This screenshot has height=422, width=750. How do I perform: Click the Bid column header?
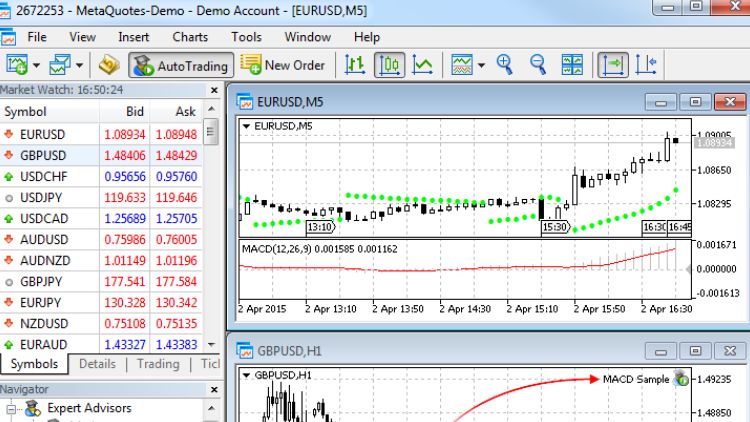coord(124,111)
